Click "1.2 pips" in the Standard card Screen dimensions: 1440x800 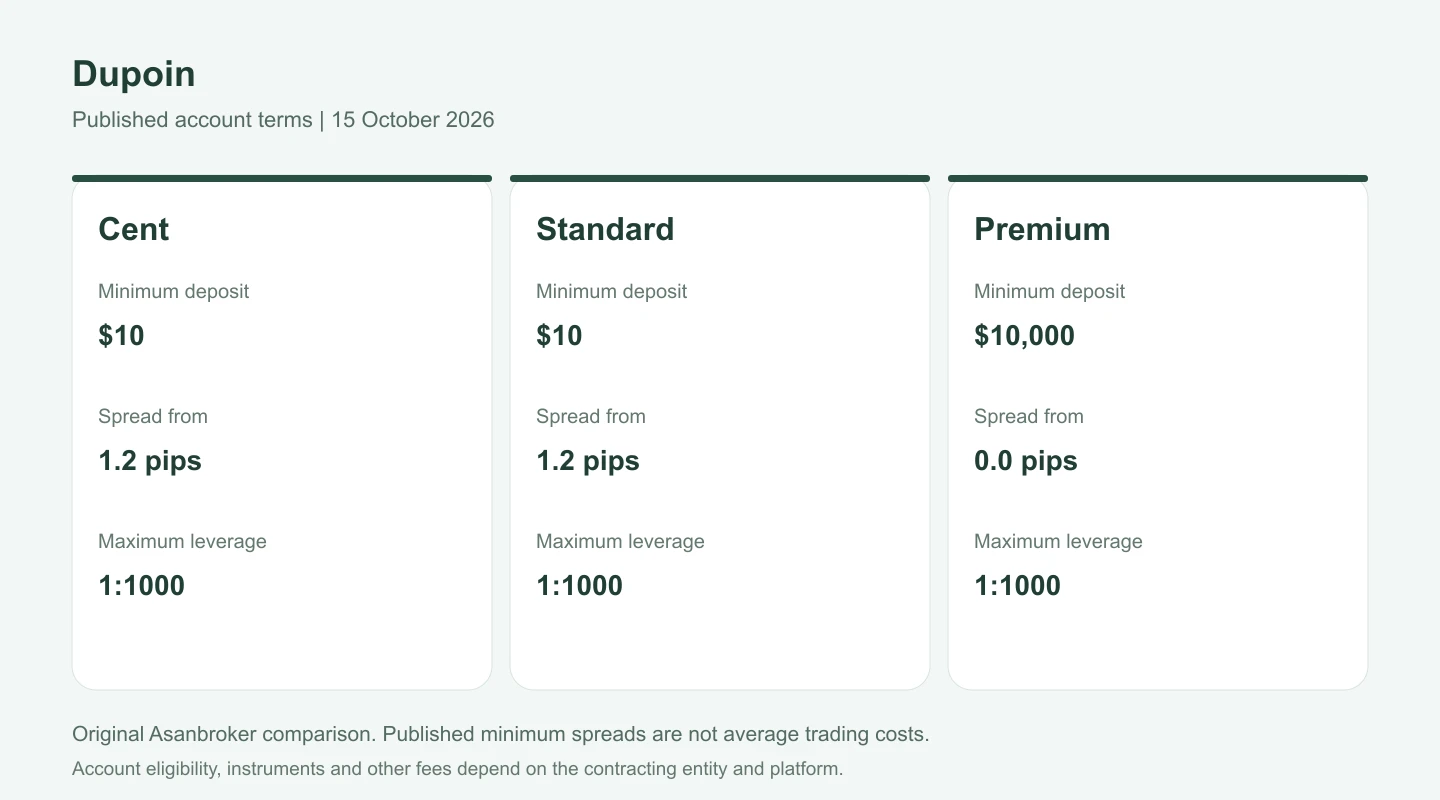[x=588, y=461]
